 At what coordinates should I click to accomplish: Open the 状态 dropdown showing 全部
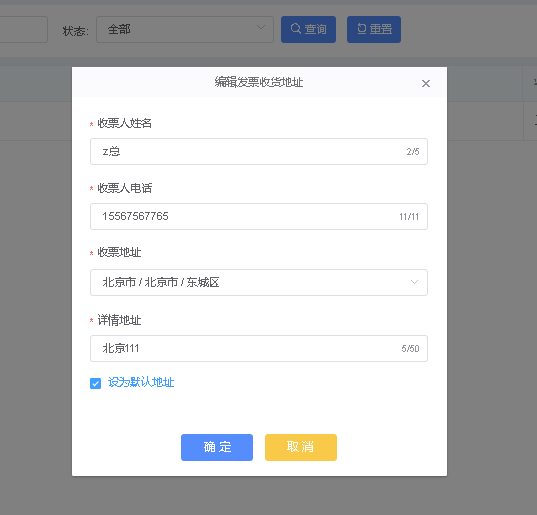coord(185,29)
